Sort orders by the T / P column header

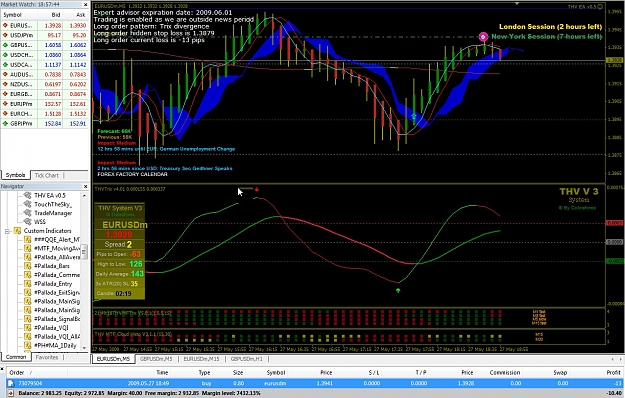click(421, 373)
